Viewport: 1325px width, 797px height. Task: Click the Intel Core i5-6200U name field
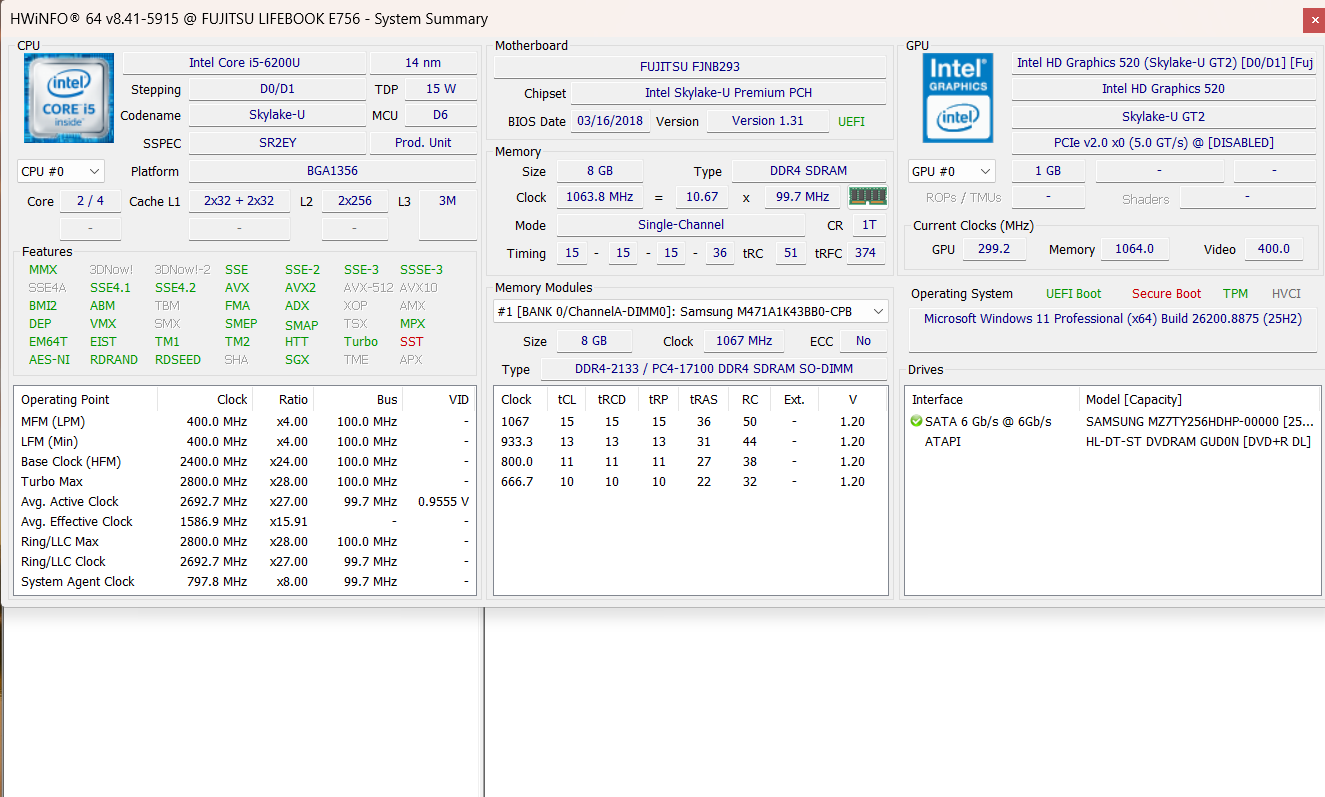coord(244,63)
